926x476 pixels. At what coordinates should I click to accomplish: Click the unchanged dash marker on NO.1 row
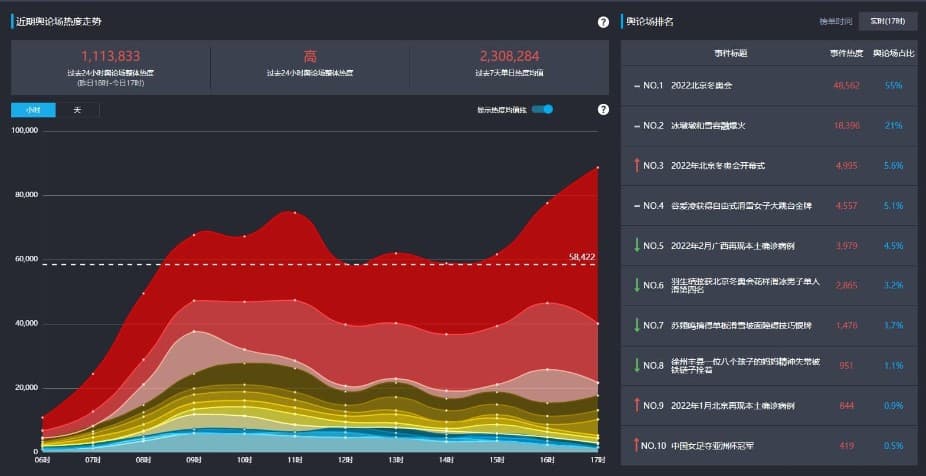click(637, 86)
